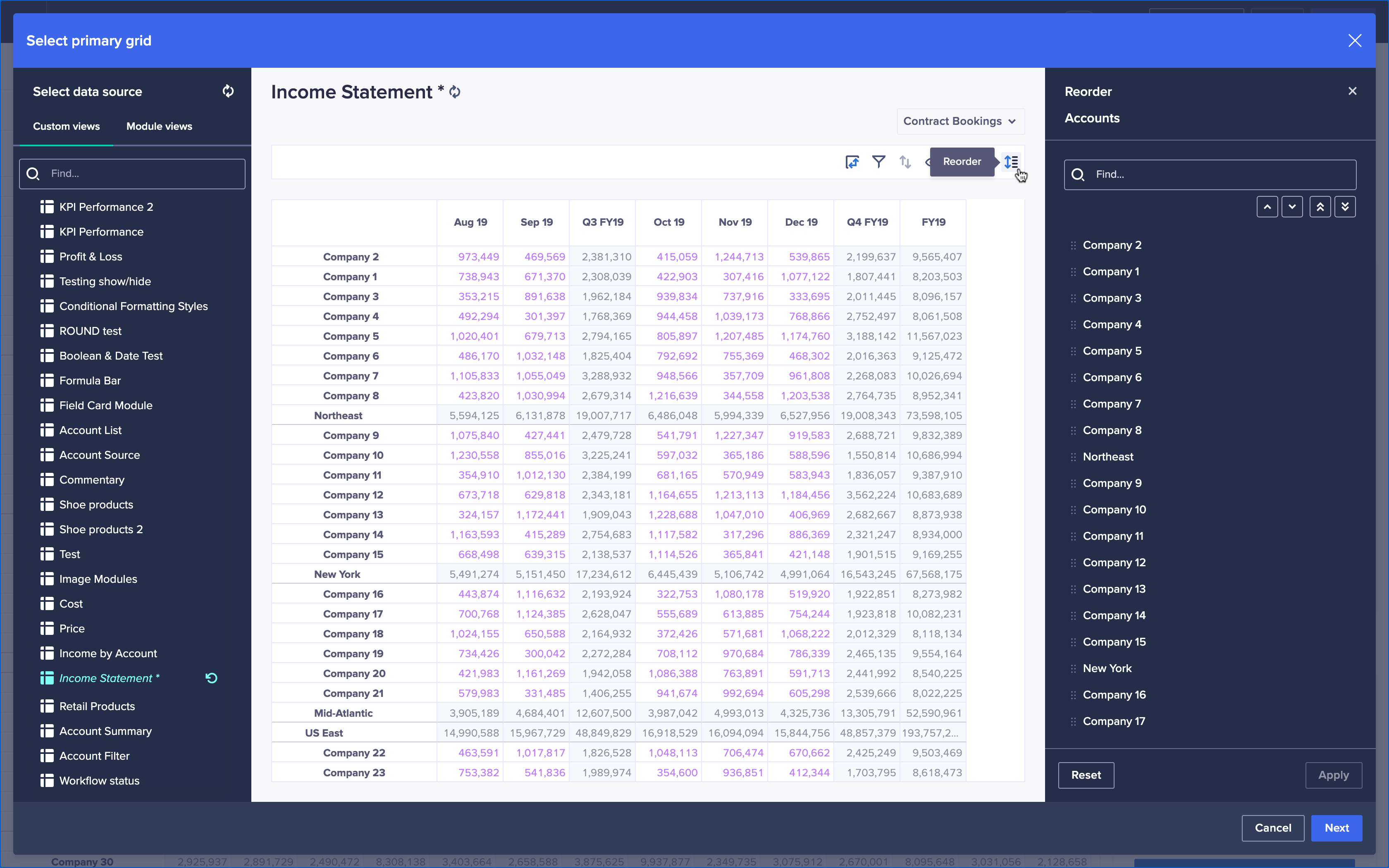Switch to the Module views tab
The image size is (1389, 868).
click(159, 126)
